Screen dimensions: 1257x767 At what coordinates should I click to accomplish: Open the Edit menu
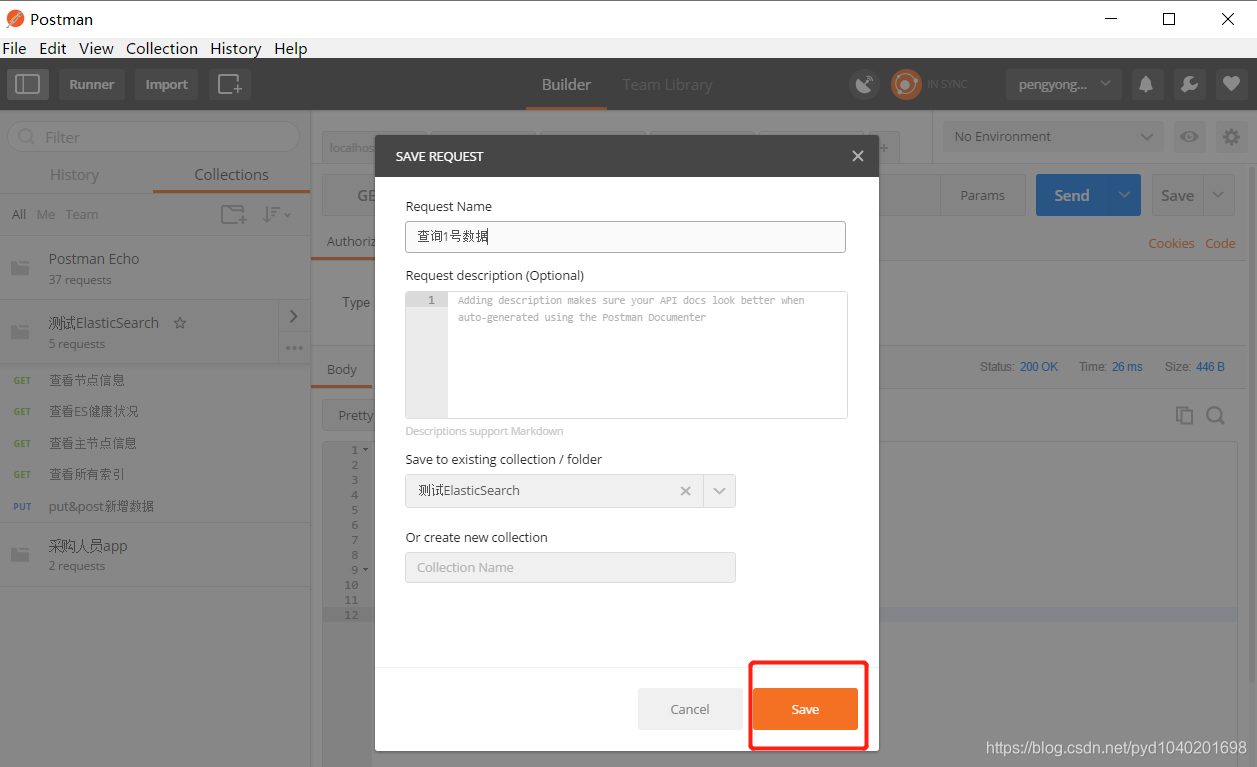[53, 48]
